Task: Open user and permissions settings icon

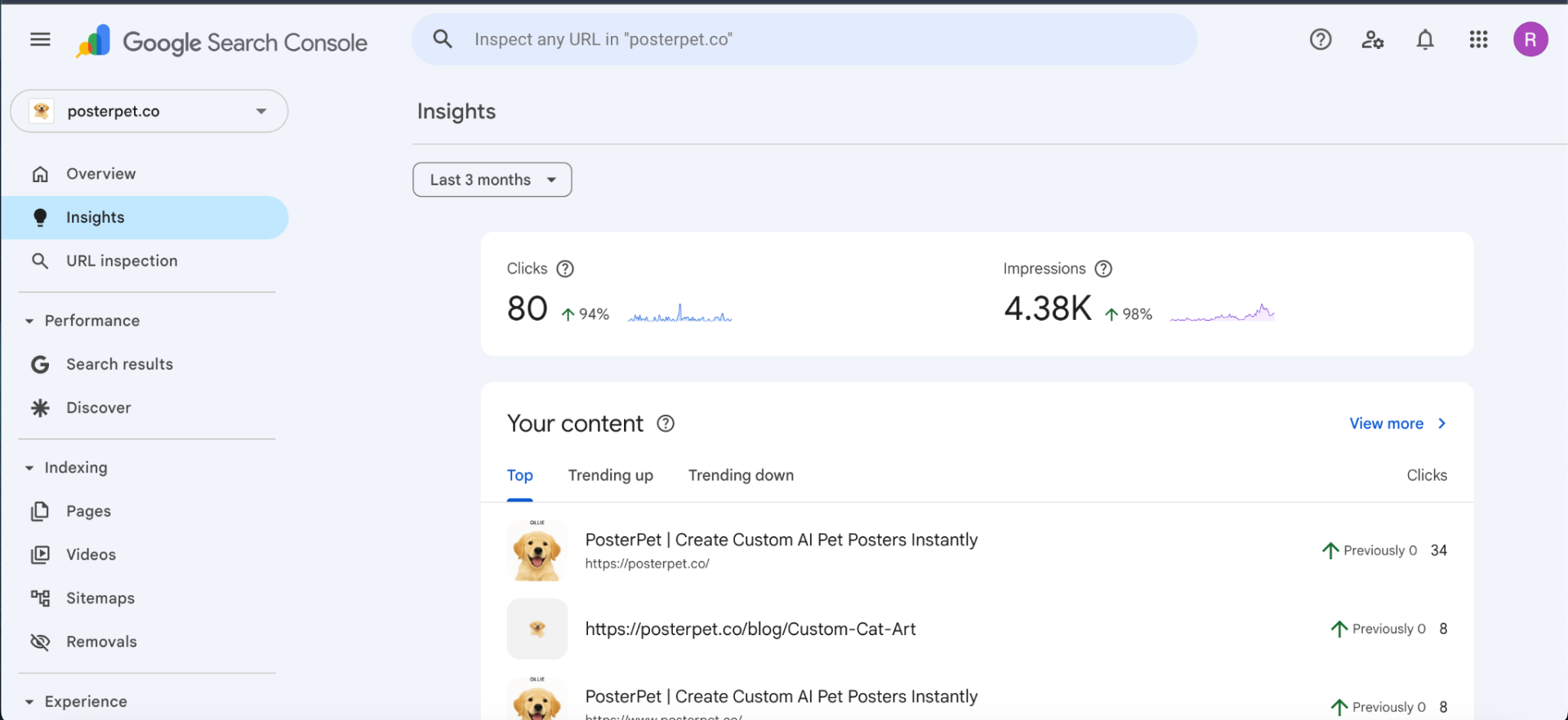Action: click(x=1373, y=39)
